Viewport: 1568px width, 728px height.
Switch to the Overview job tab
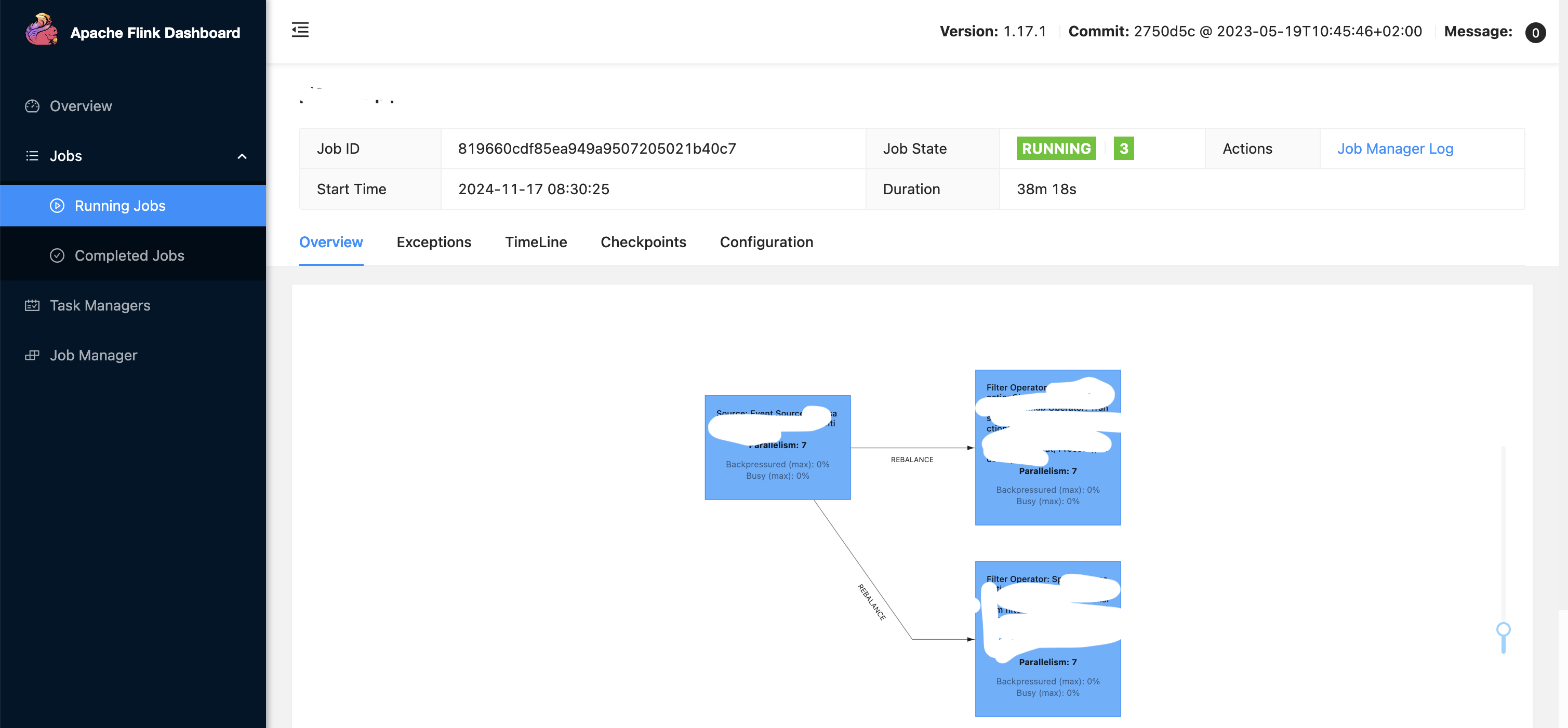click(x=331, y=242)
